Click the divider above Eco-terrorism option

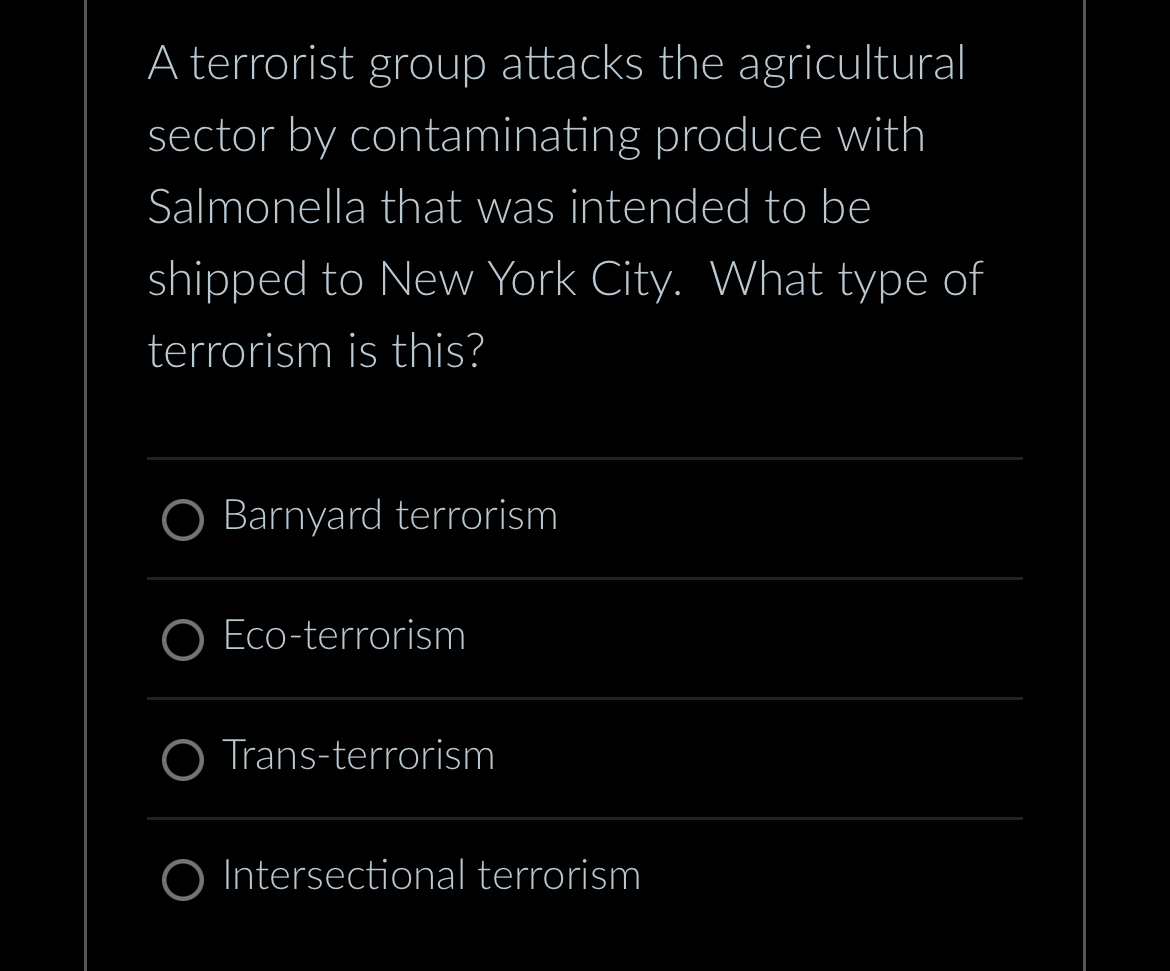(585, 578)
